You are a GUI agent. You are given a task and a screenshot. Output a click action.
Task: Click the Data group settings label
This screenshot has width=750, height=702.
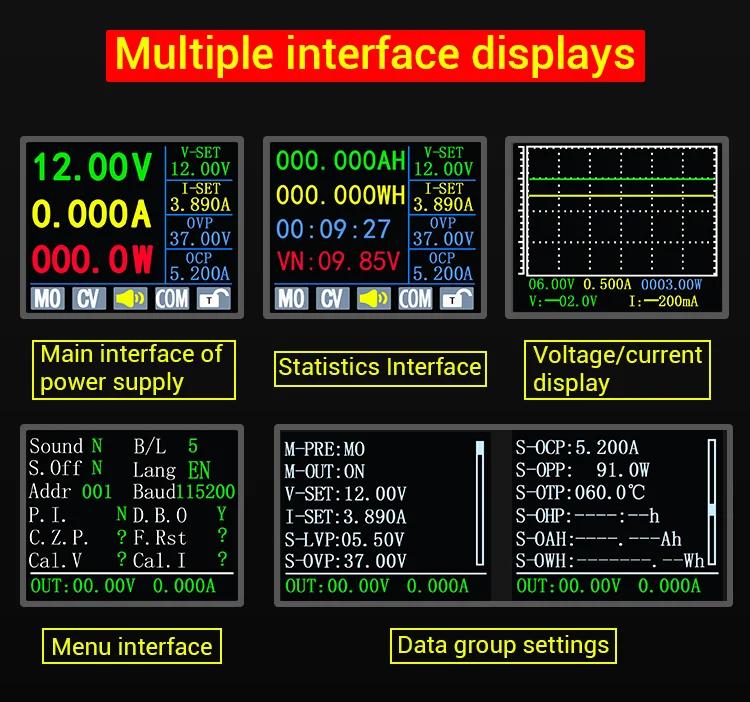click(502, 645)
